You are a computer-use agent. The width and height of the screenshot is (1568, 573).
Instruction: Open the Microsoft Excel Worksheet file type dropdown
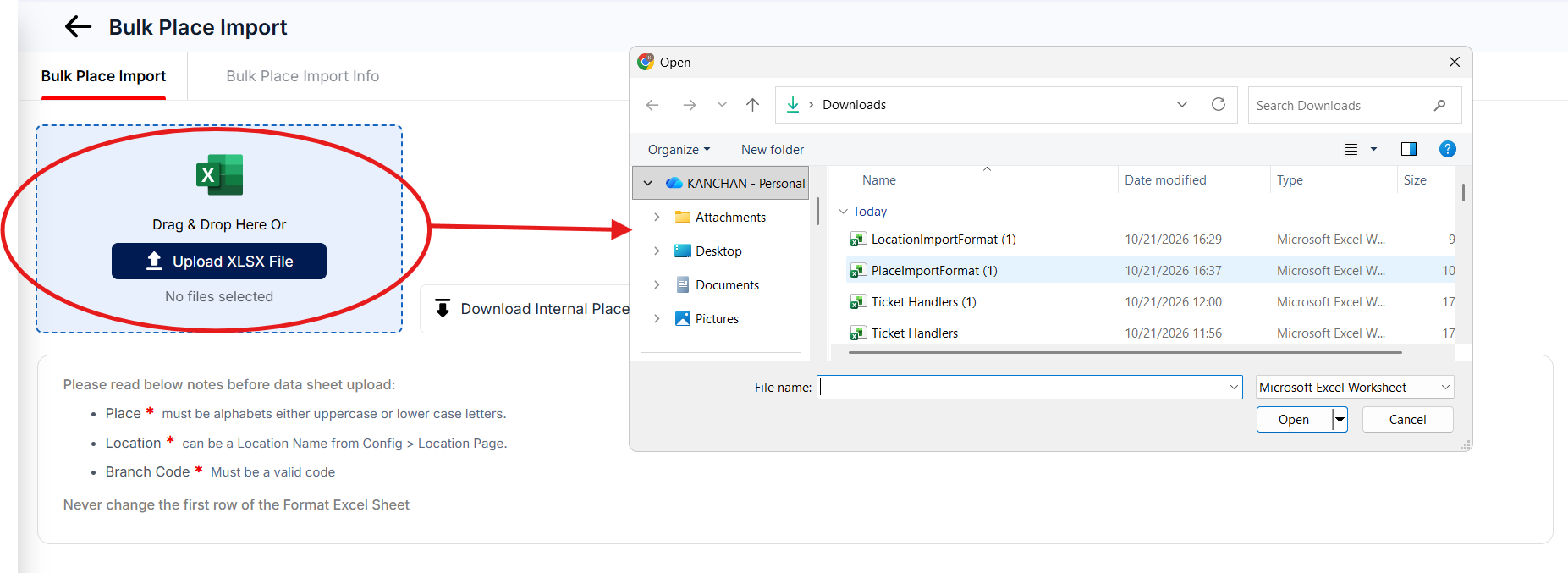[x=1355, y=388]
